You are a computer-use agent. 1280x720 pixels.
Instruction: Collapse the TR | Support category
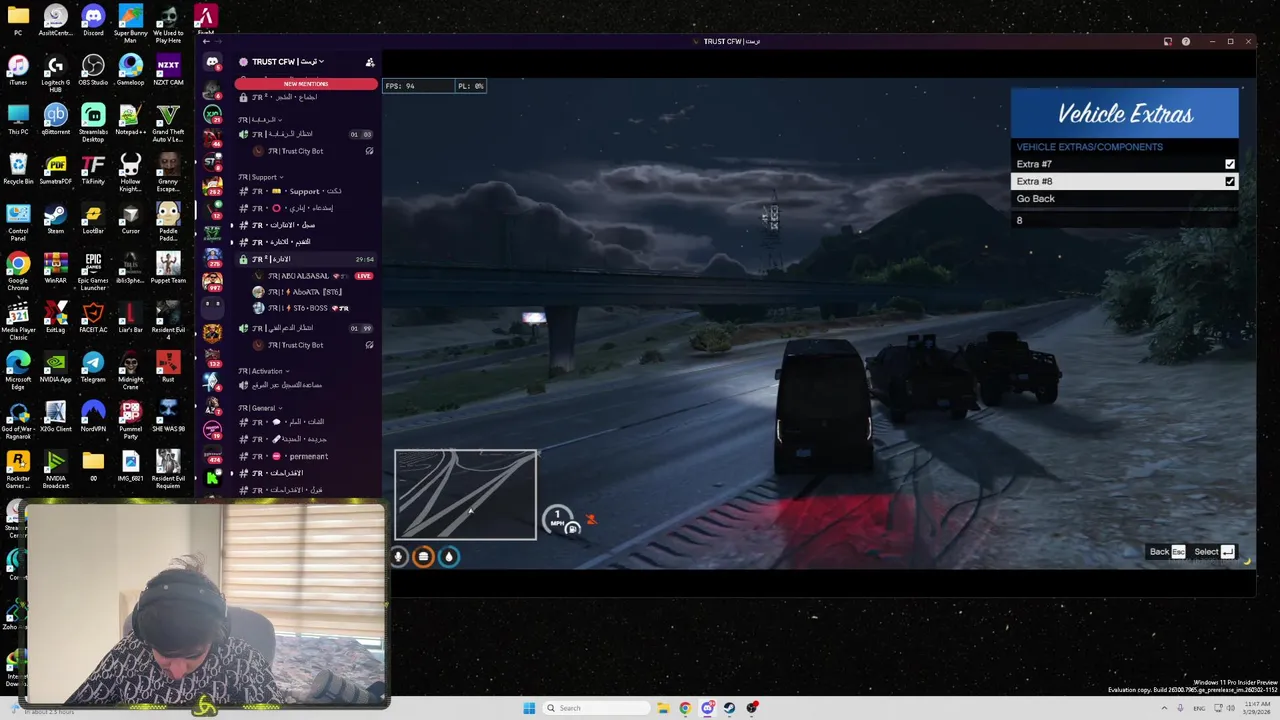[x=260, y=177]
